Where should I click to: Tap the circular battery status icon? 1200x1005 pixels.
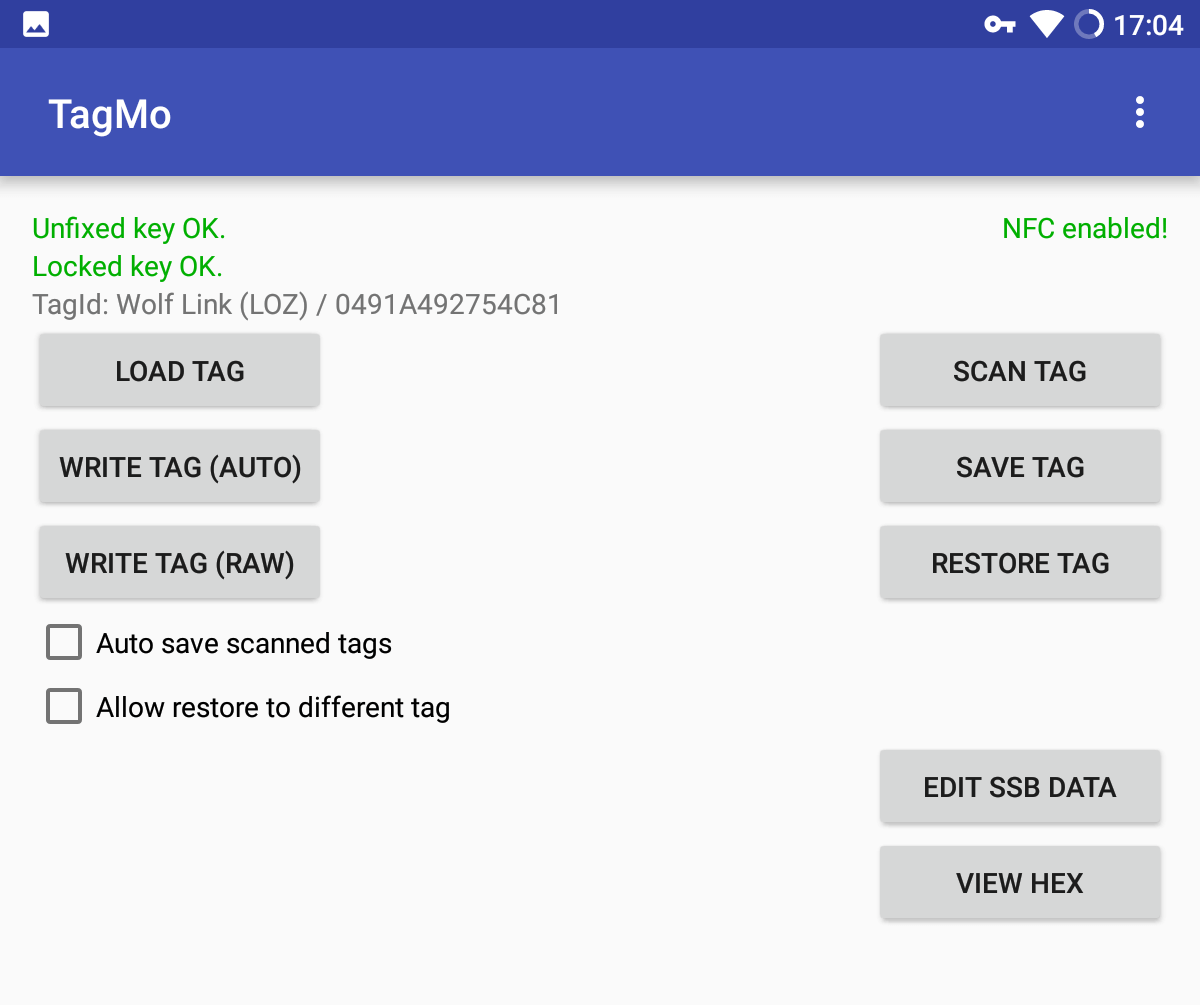[1089, 24]
